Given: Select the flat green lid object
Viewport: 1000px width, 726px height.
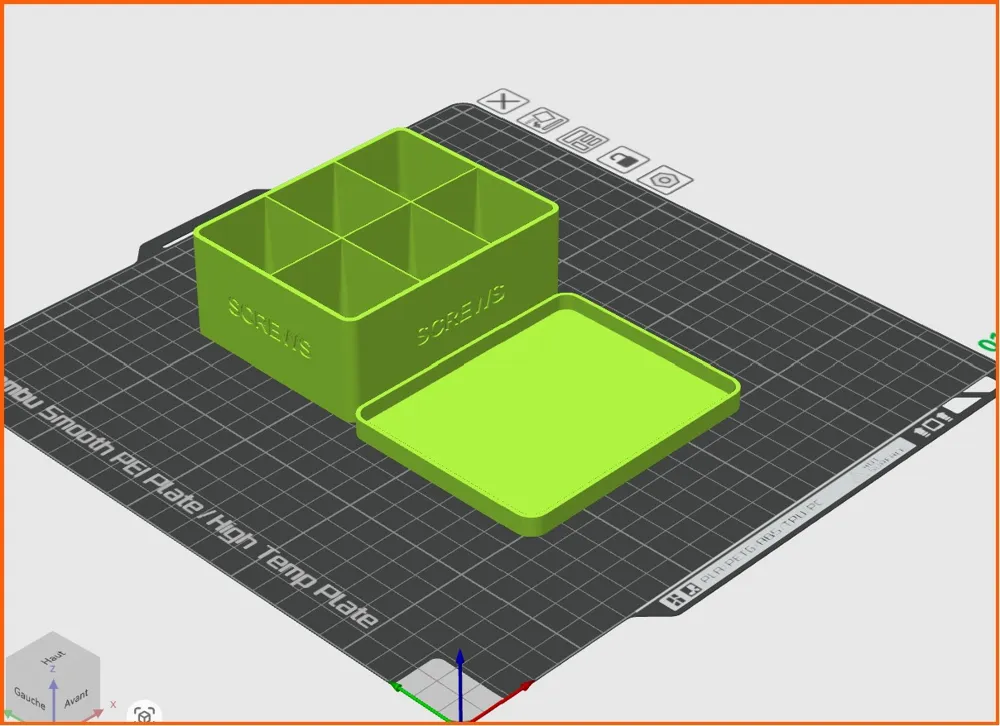Looking at the screenshot, I should (x=548, y=415).
